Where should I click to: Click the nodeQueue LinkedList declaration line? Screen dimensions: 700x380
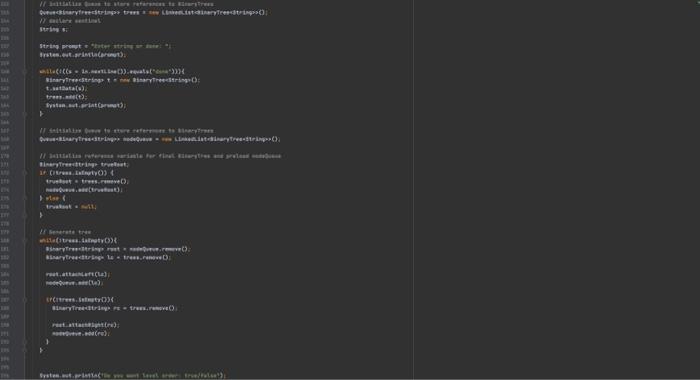click(160, 139)
